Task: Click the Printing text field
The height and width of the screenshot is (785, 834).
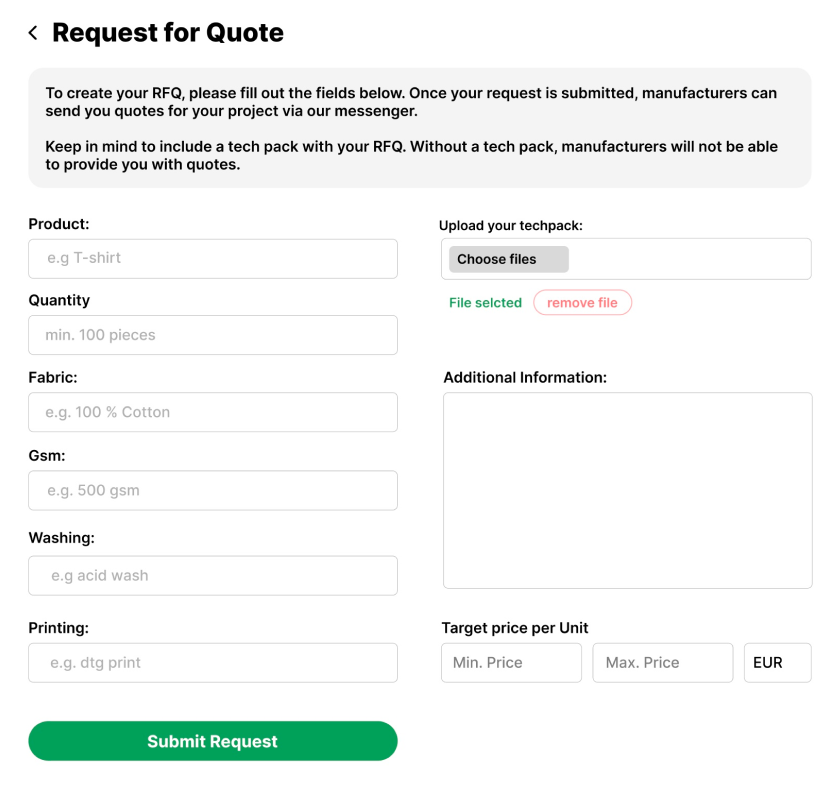Action: tap(213, 663)
